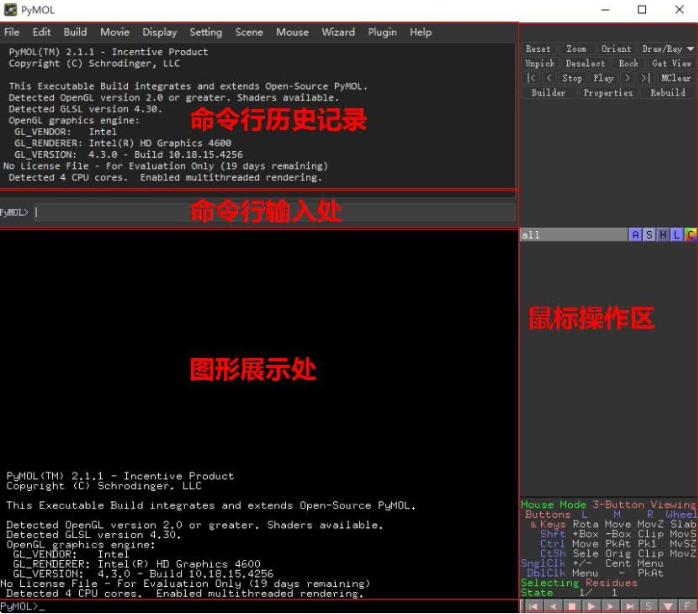Image resolution: width=698 pixels, height=614 pixels.
Task: Click GL_RENDERER line in command history
Action: tap(122, 143)
